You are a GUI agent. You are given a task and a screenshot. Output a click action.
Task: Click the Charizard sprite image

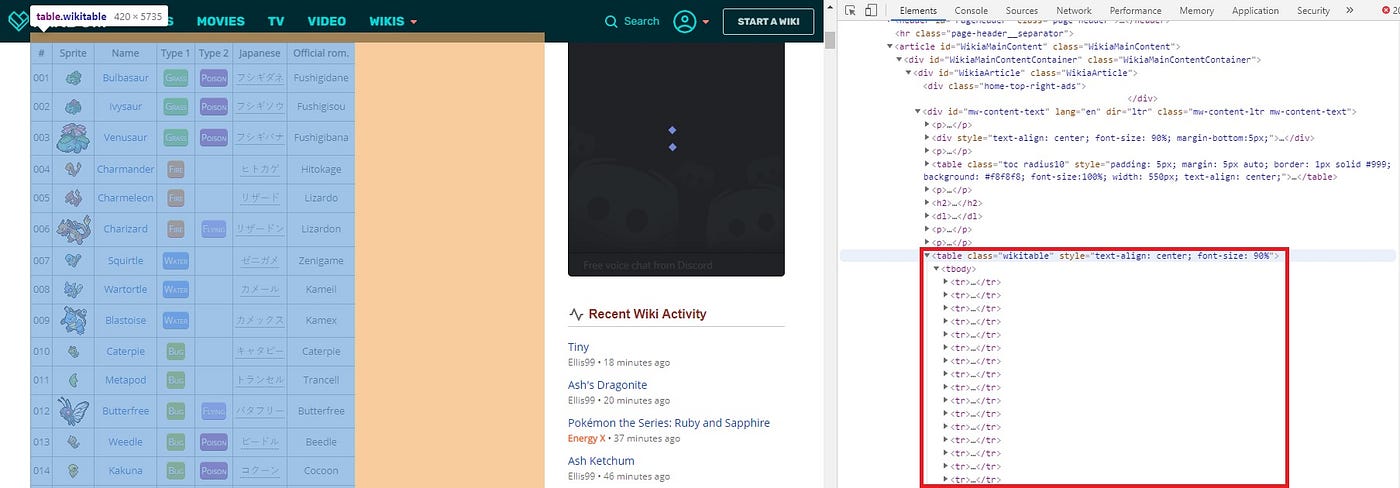tap(73, 229)
